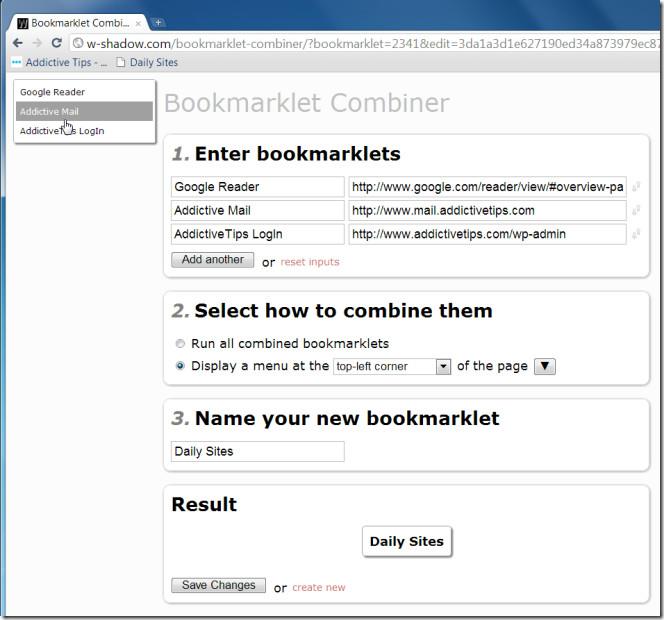Select Display a menu radio button

point(180,366)
